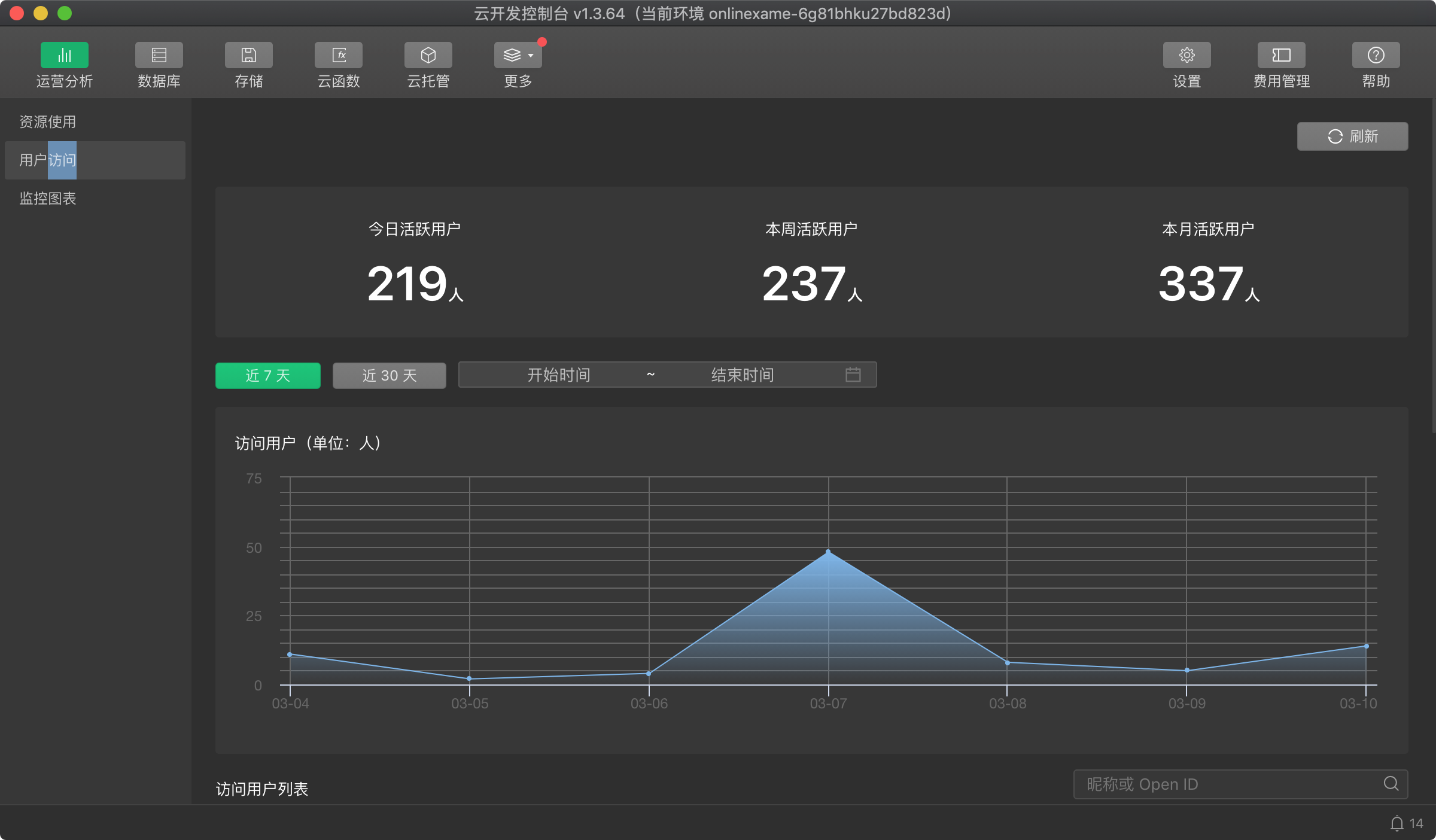This screenshot has width=1436, height=840.
Task: Click the 开始时间 start date field
Action: pos(558,375)
